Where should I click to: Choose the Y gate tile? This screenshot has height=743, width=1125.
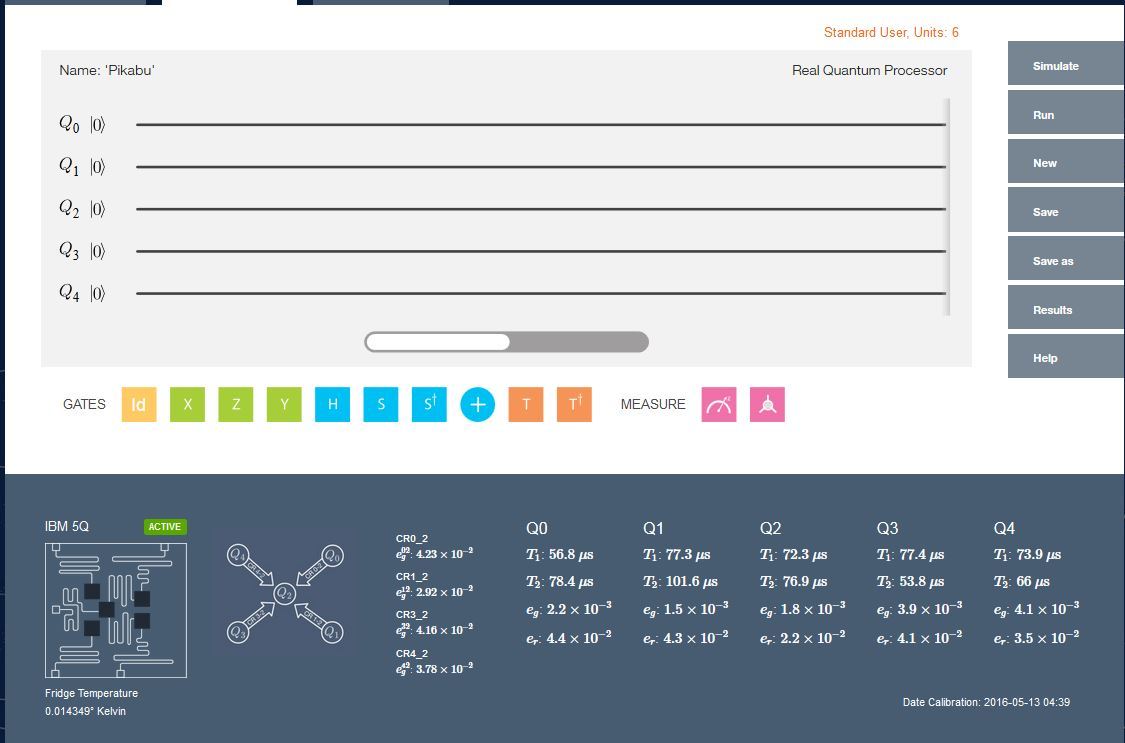click(284, 404)
